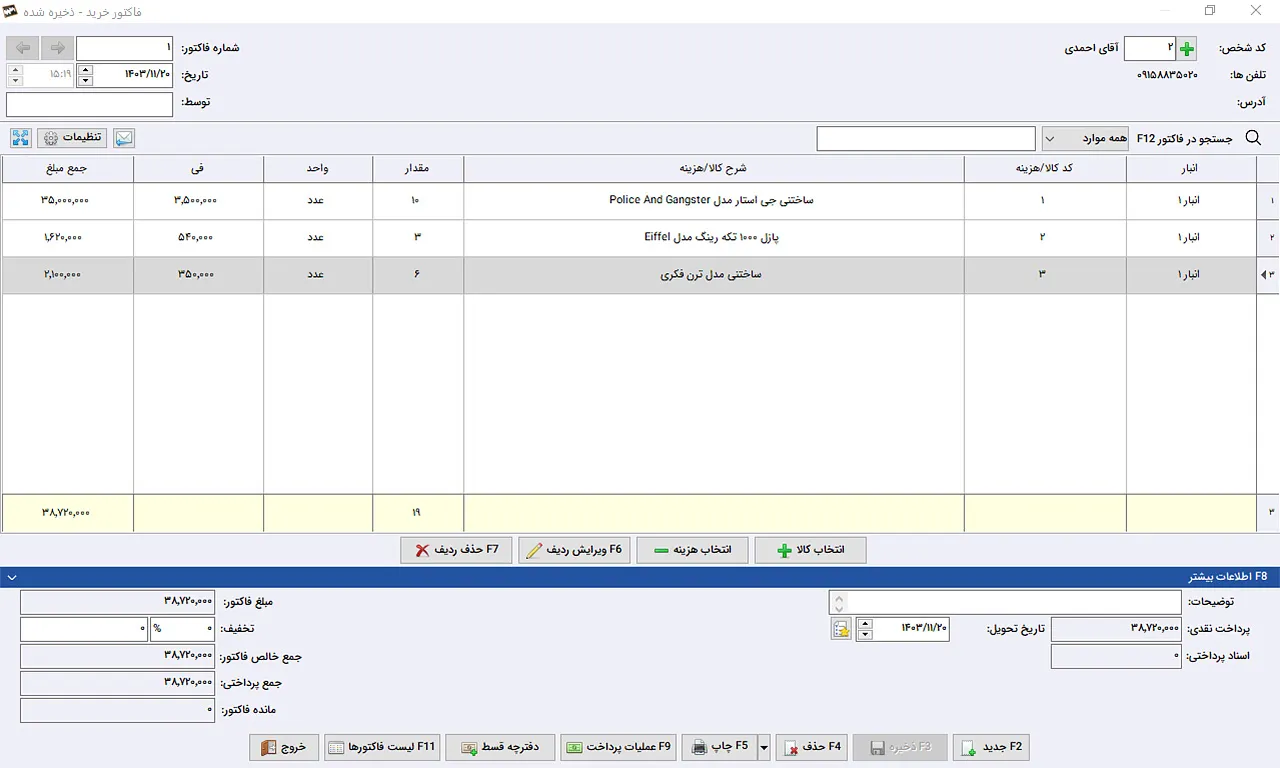Click the F6 ویرایش ردیف edit row button
Image resolution: width=1280 pixels, height=768 pixels.
(x=574, y=550)
